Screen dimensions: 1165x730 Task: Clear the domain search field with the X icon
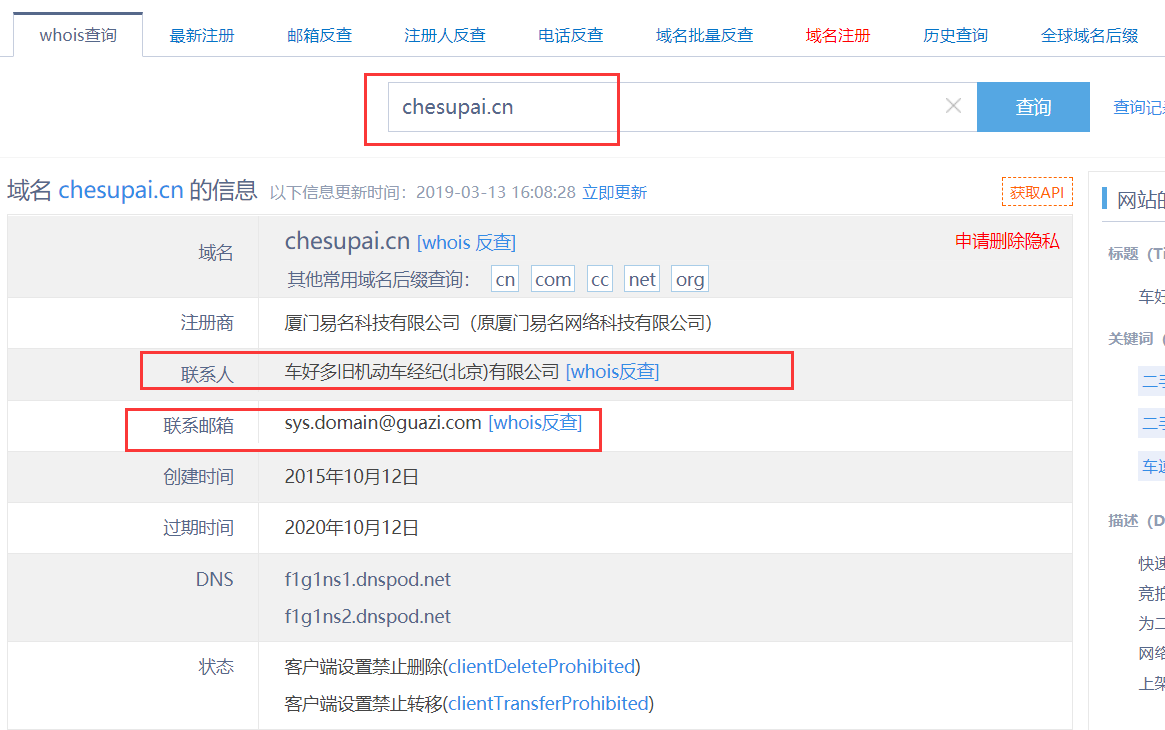(x=953, y=106)
